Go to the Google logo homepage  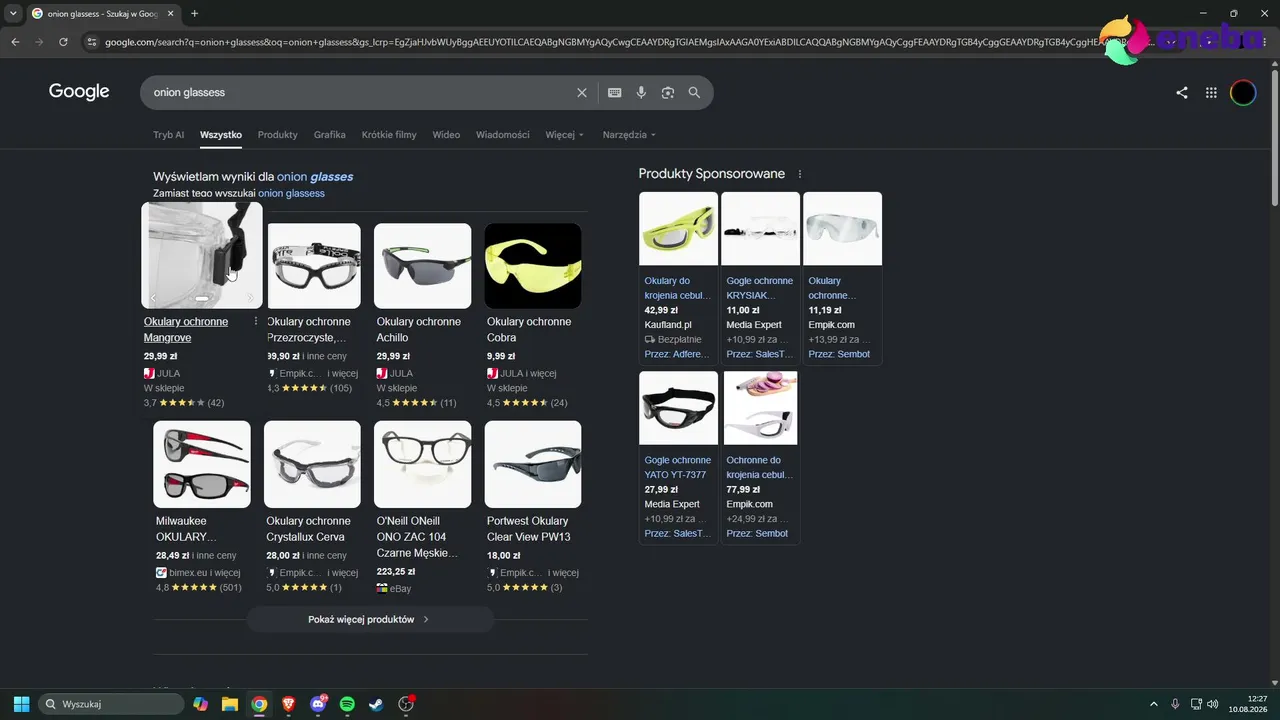79,92
